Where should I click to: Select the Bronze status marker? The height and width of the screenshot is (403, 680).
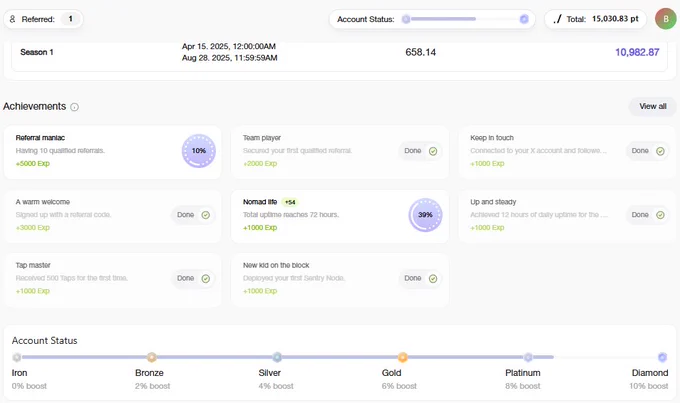point(151,357)
